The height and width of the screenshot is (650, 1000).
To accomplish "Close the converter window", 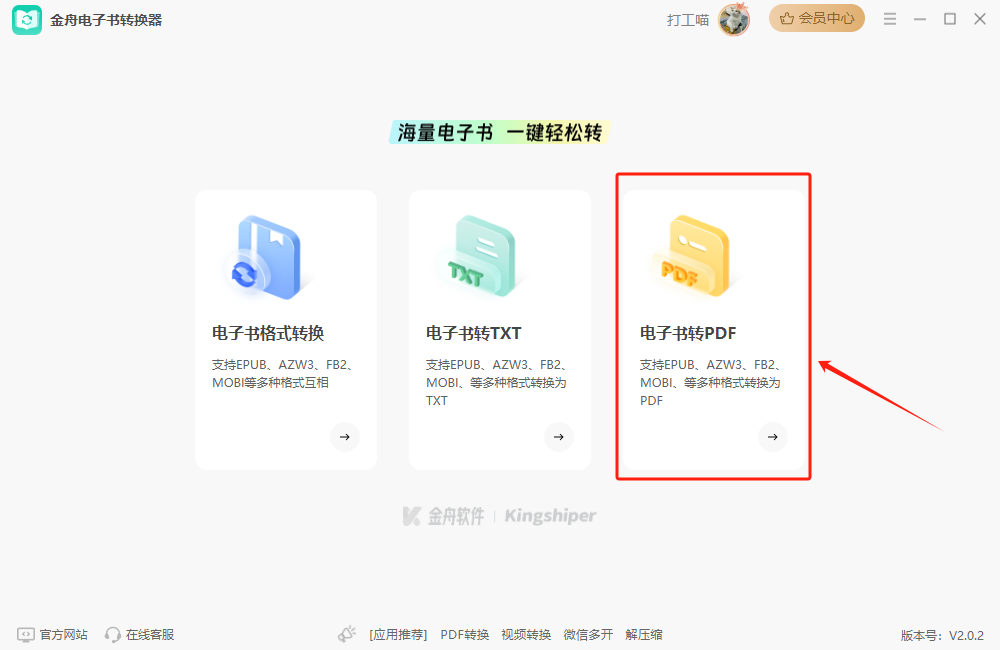I will pos(980,19).
